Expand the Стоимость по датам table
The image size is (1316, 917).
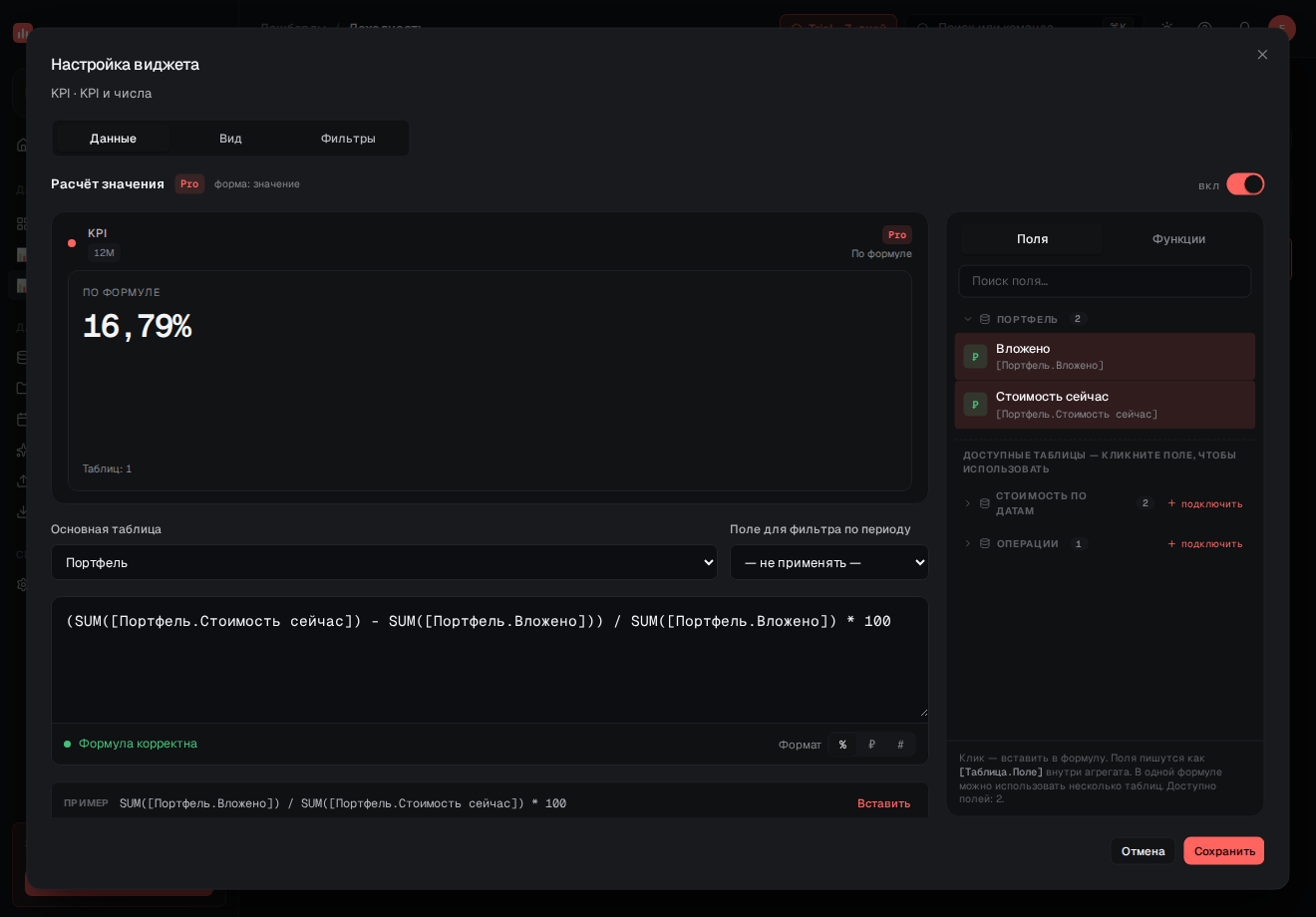pyautogui.click(x=967, y=503)
